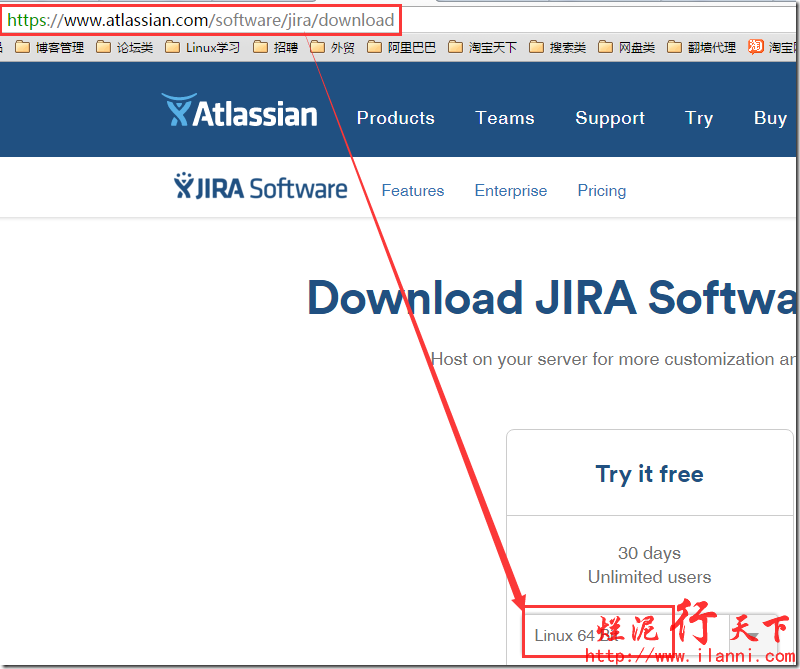Open the Support menu
Screen dimensions: 800x669
[610, 118]
